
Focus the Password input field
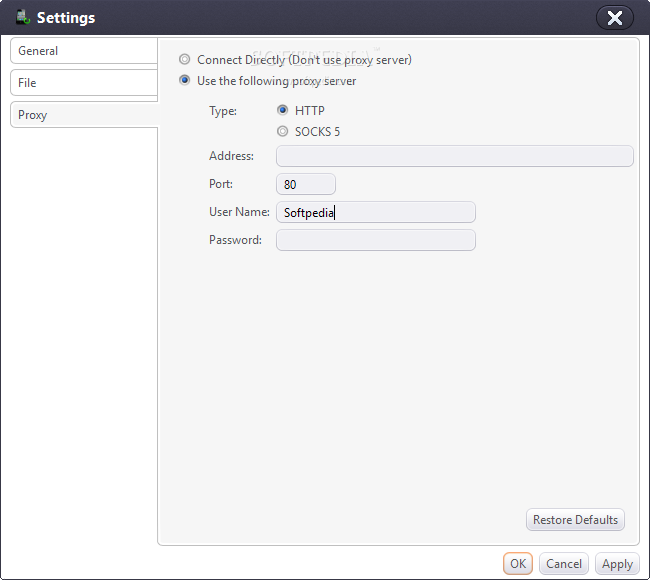click(376, 240)
